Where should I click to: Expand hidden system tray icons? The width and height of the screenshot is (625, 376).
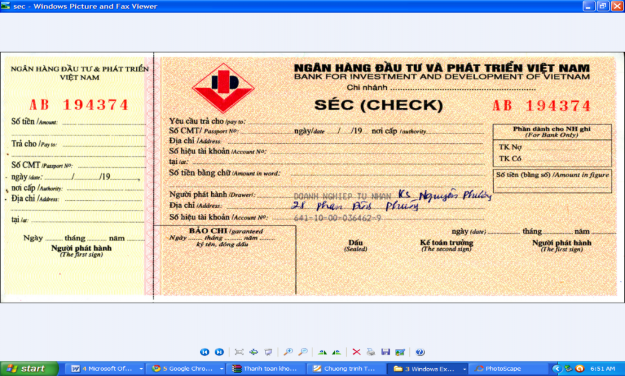tap(557, 369)
